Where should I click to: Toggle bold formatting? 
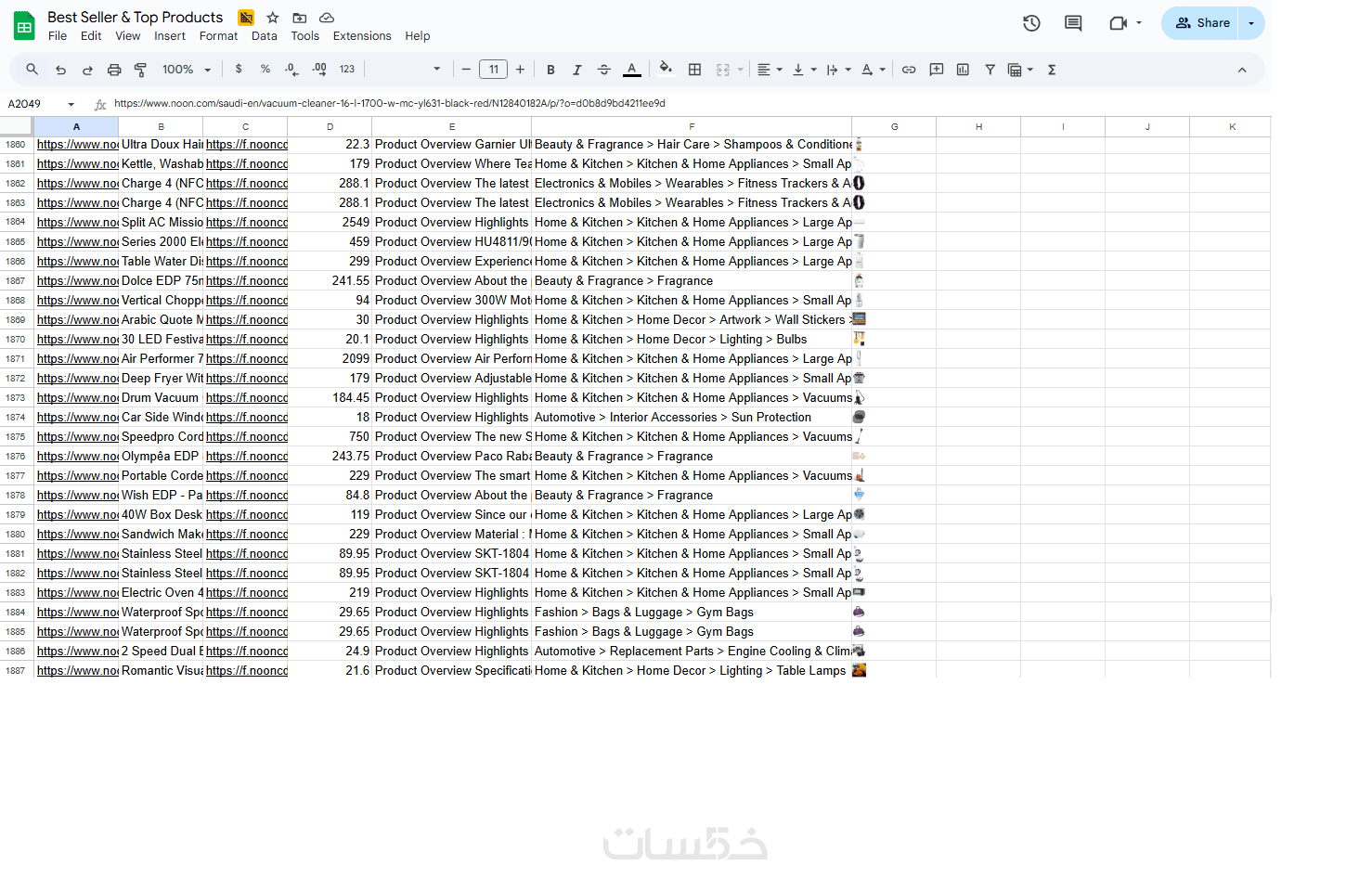coord(550,70)
